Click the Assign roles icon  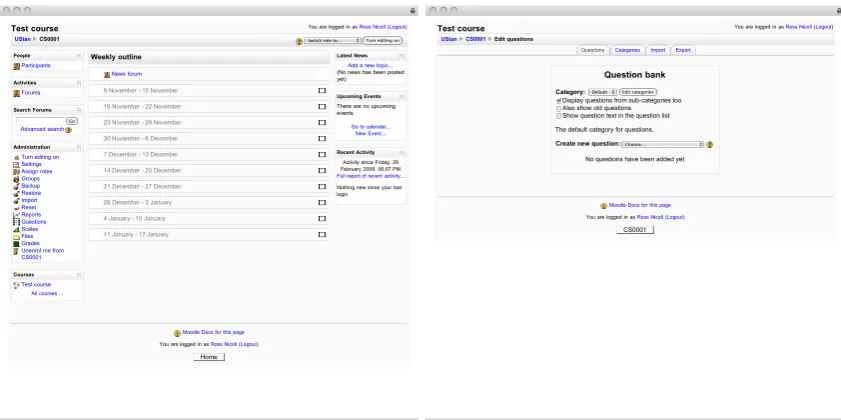pos(17,172)
